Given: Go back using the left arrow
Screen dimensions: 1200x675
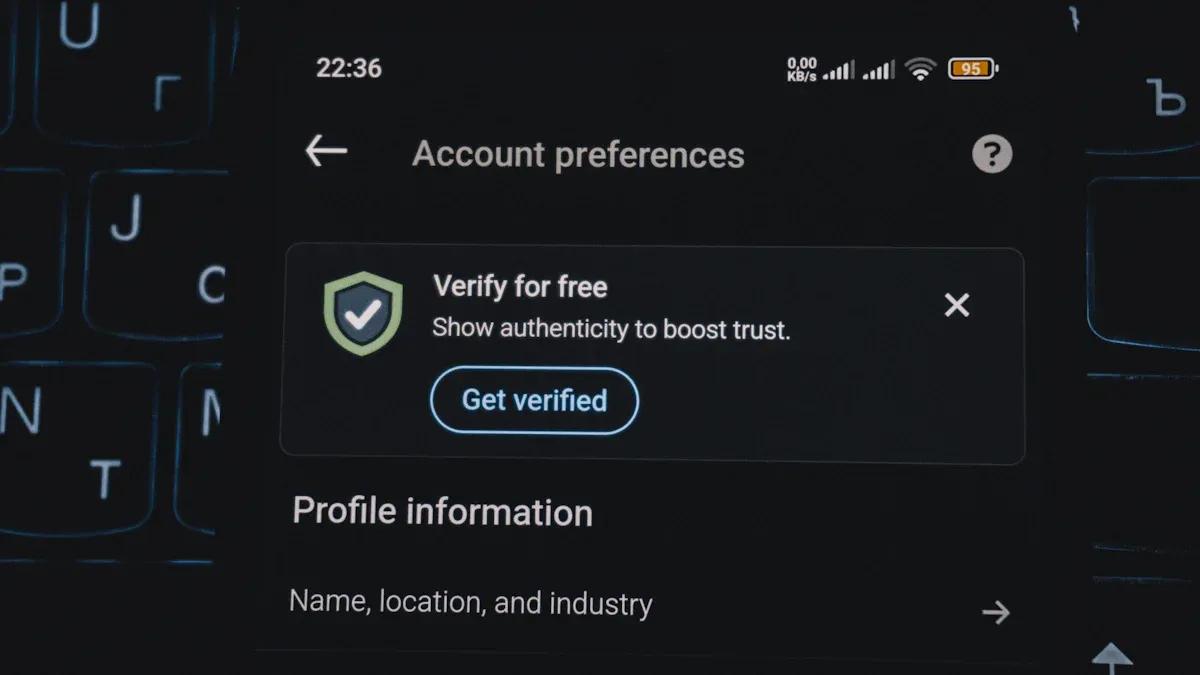Looking at the screenshot, I should click(326, 152).
